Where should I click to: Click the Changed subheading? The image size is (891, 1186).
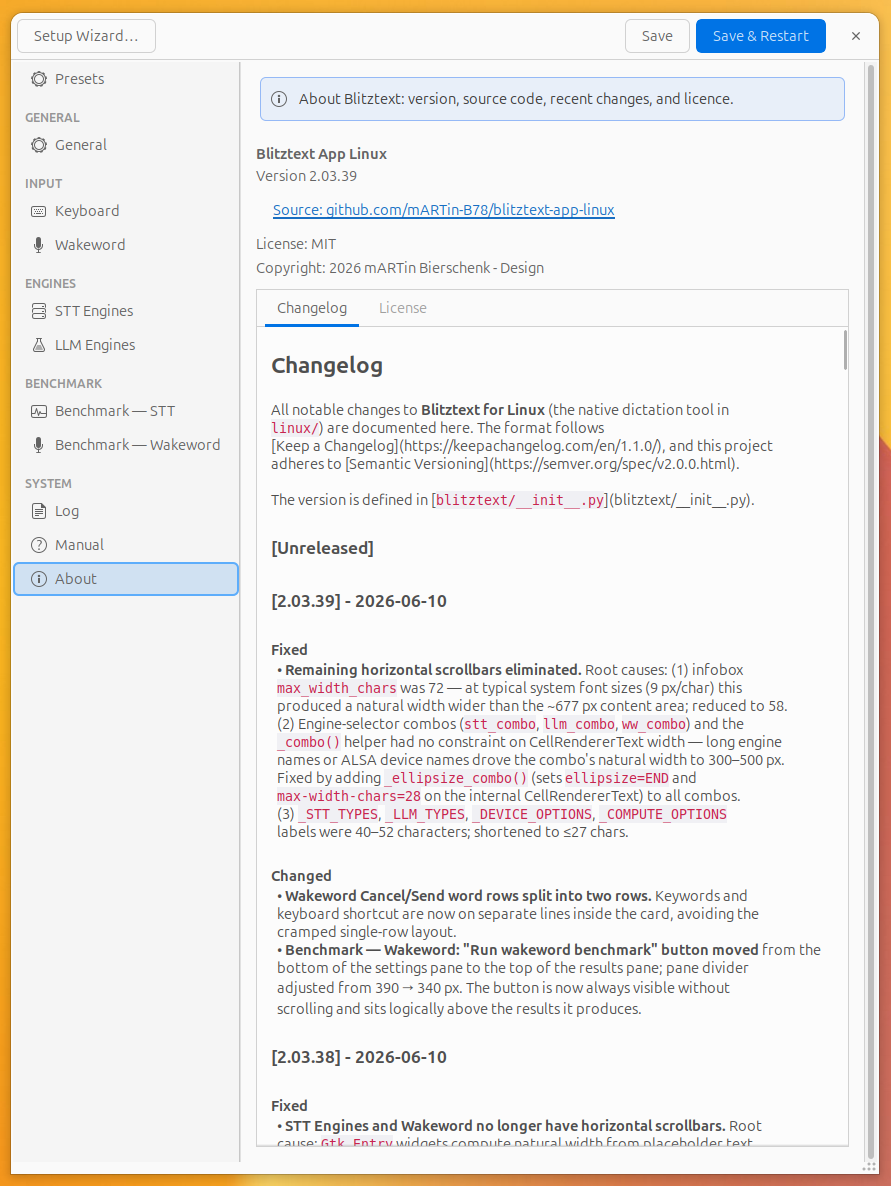[x=301, y=876]
